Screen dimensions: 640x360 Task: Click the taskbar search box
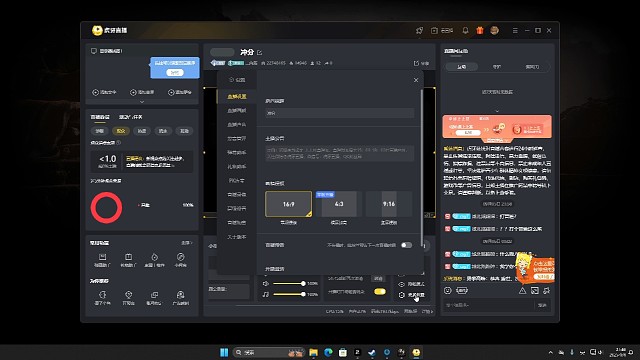point(269,352)
